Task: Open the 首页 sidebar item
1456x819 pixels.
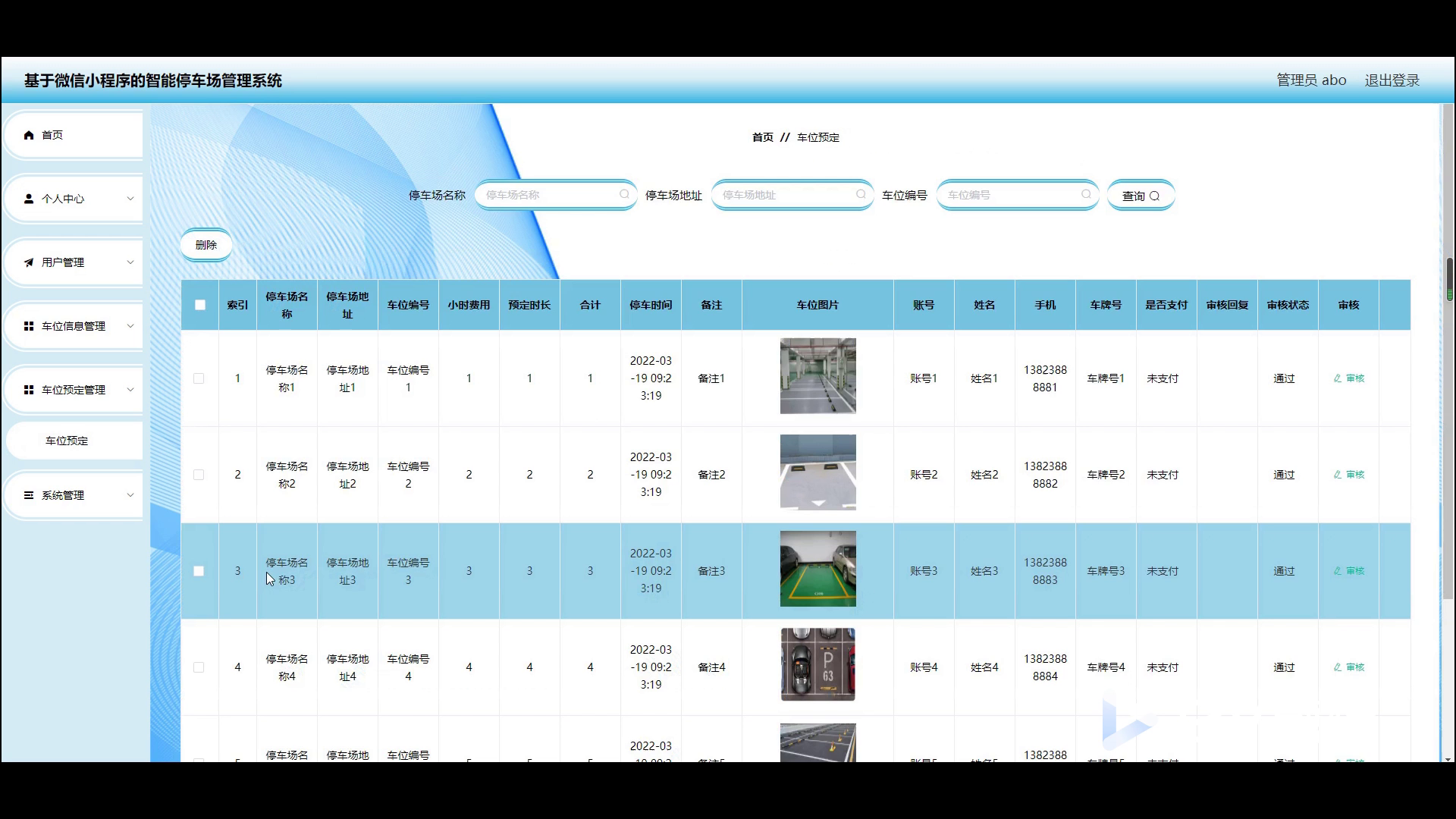Action: click(x=74, y=135)
